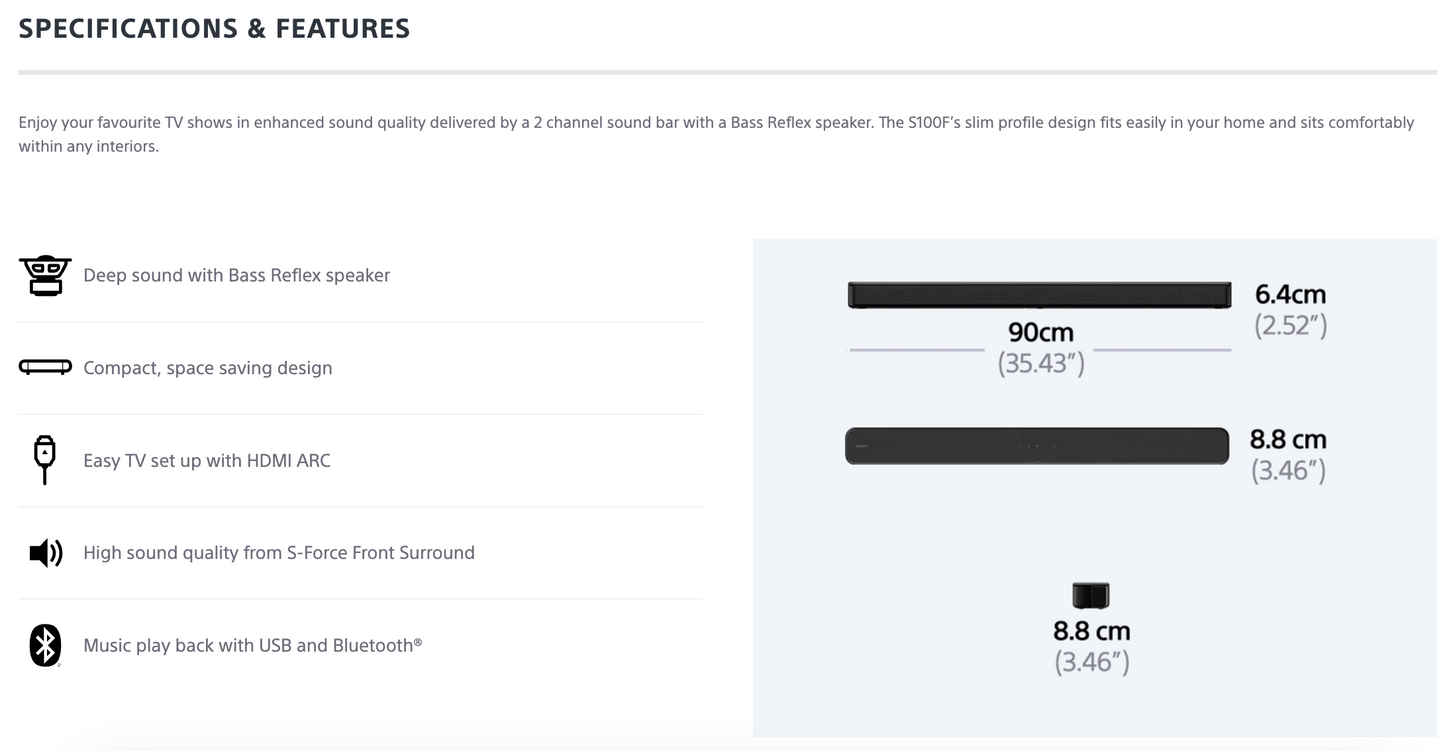Image resolution: width=1445 pixels, height=751 pixels.
Task: Click the 6.4cm height dimension label
Action: pos(1290,294)
